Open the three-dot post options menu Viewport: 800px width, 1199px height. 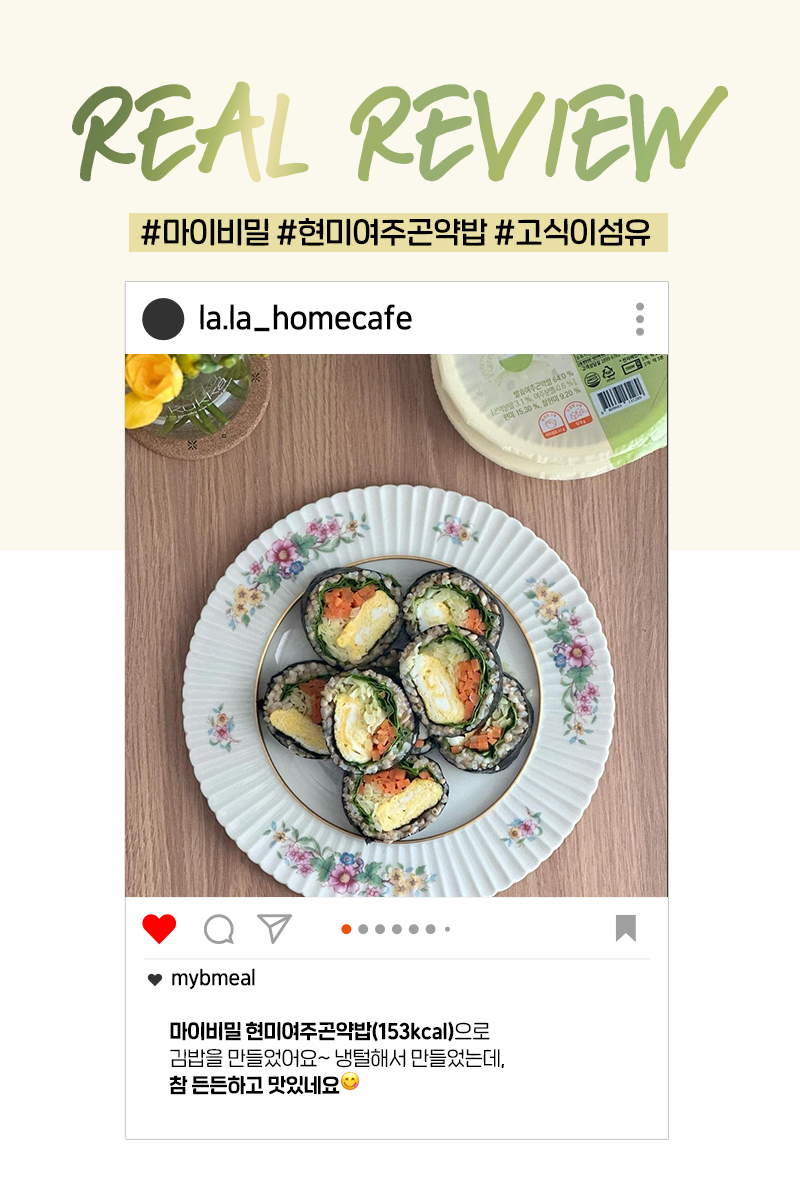point(640,319)
